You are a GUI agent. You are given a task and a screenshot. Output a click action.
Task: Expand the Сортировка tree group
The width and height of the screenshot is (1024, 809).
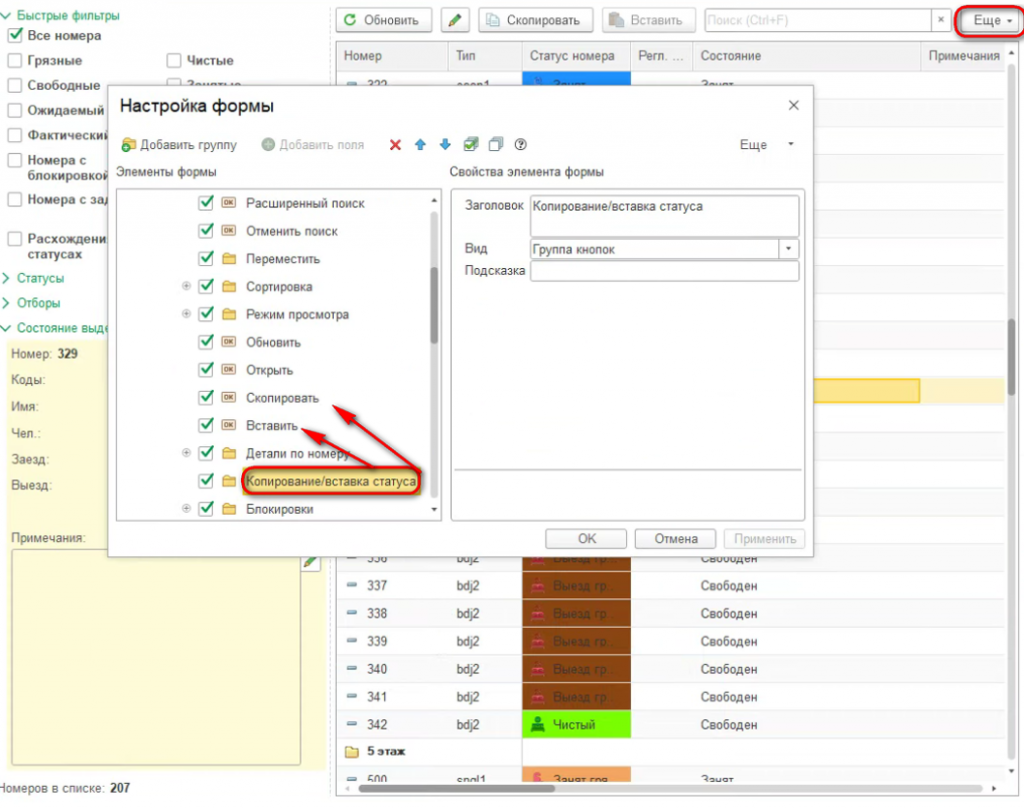[x=186, y=286]
